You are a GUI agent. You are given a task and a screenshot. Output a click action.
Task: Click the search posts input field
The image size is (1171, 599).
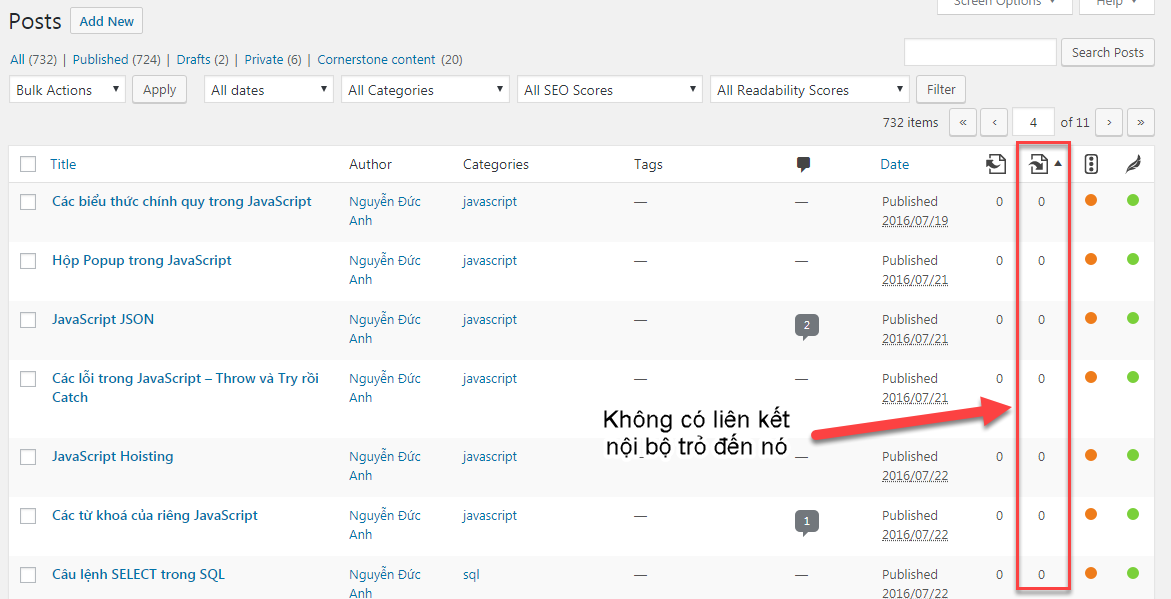tap(979, 52)
